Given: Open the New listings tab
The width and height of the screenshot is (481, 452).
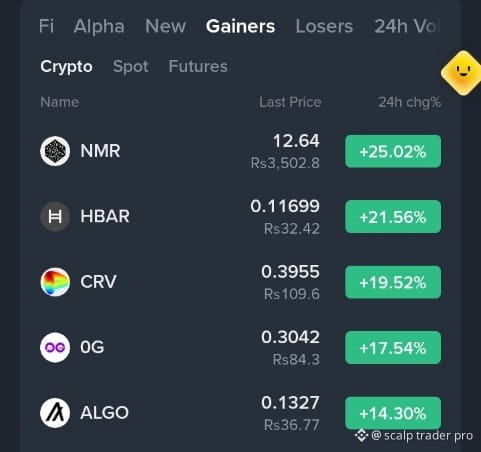Looking at the screenshot, I should coord(165,26).
